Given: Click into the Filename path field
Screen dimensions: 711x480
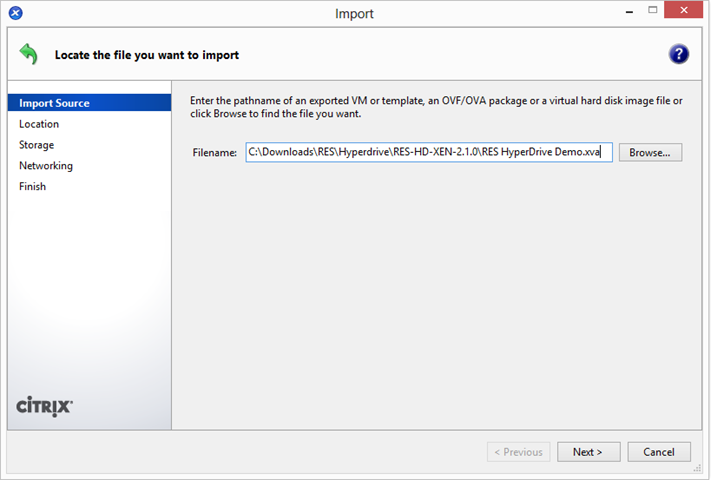Looking at the screenshot, I should (429, 152).
